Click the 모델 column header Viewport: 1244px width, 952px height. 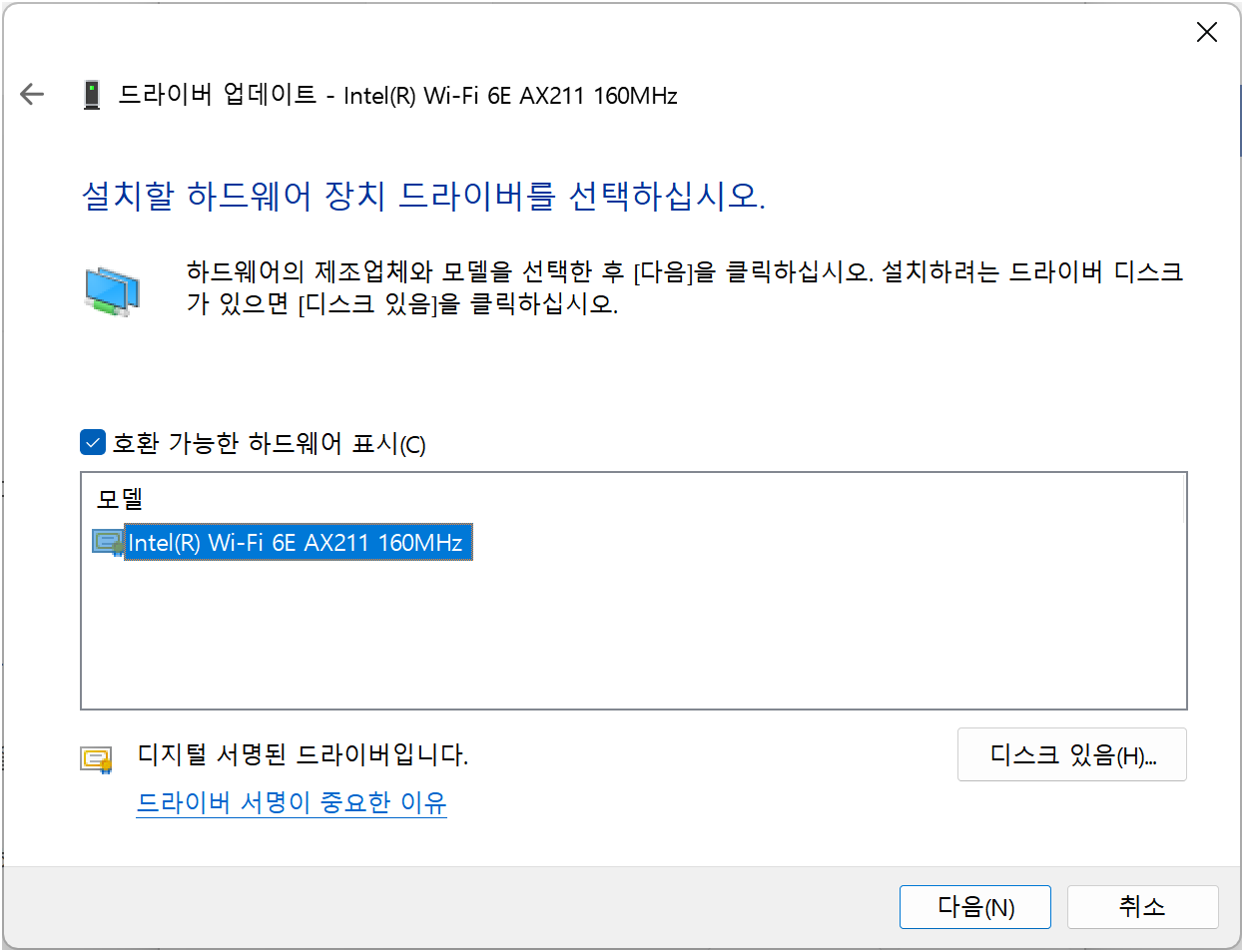[x=121, y=498]
